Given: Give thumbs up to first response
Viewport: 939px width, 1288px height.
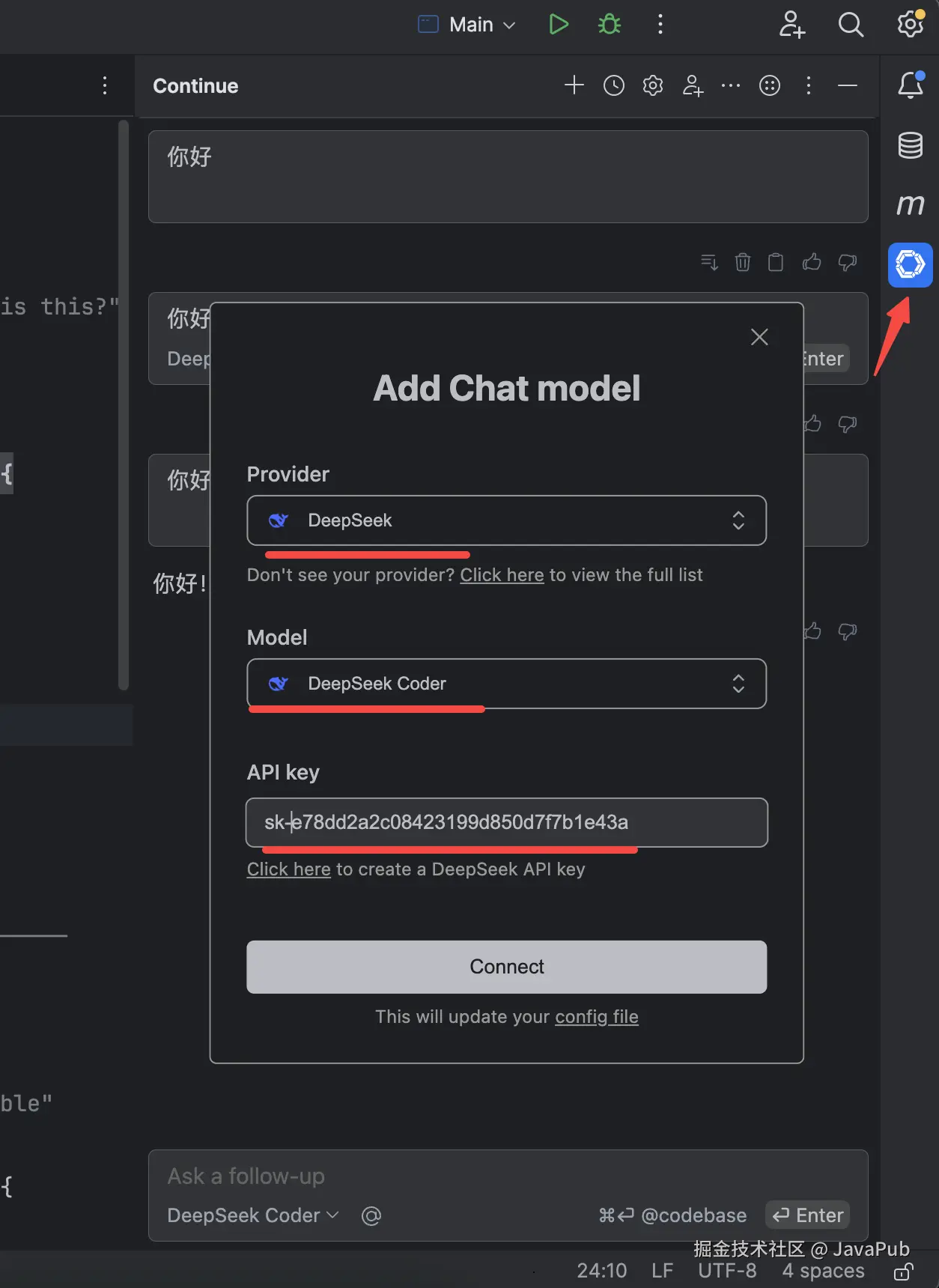Looking at the screenshot, I should [x=811, y=262].
